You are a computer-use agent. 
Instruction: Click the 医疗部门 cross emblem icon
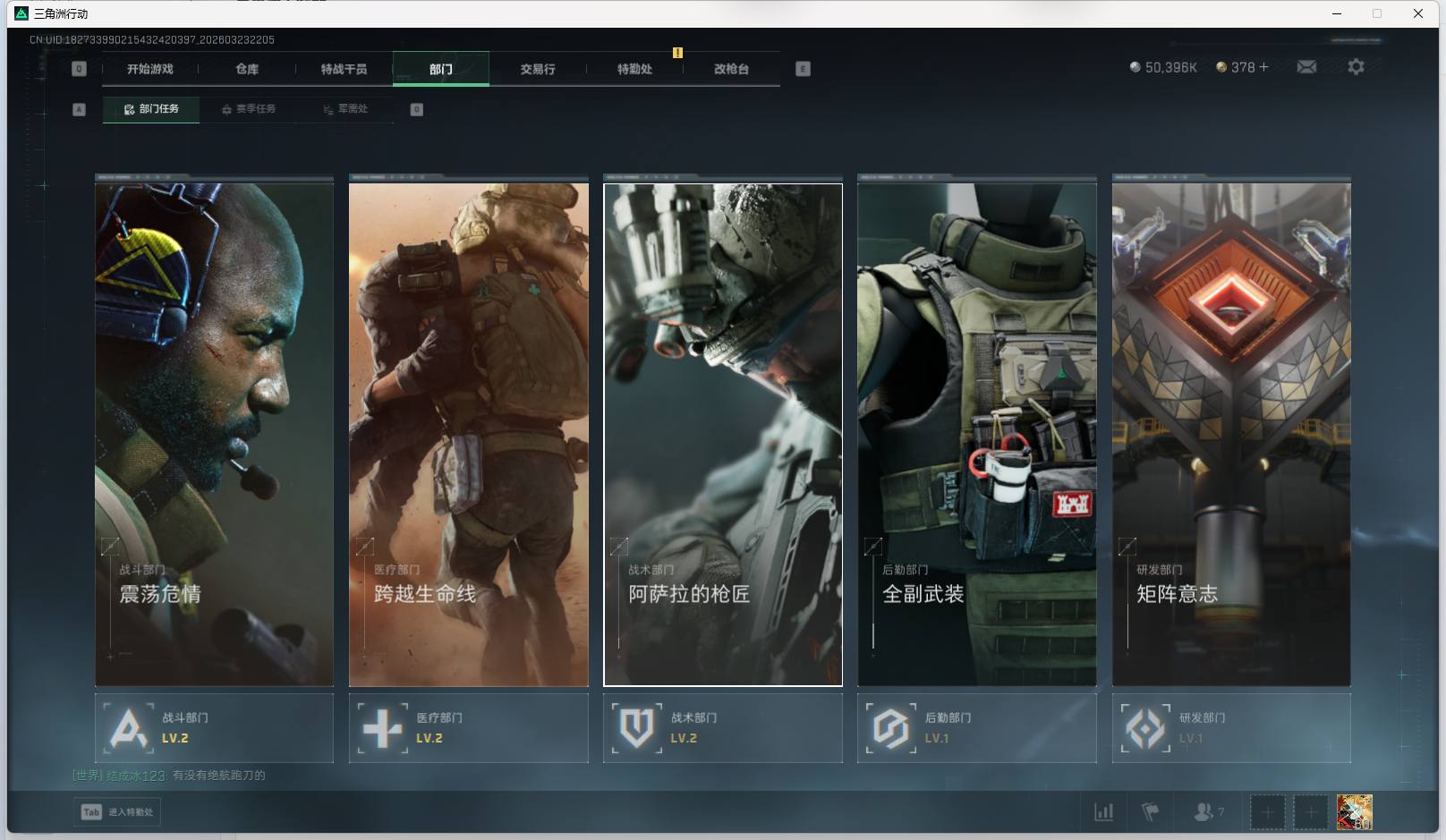pyautogui.click(x=382, y=728)
